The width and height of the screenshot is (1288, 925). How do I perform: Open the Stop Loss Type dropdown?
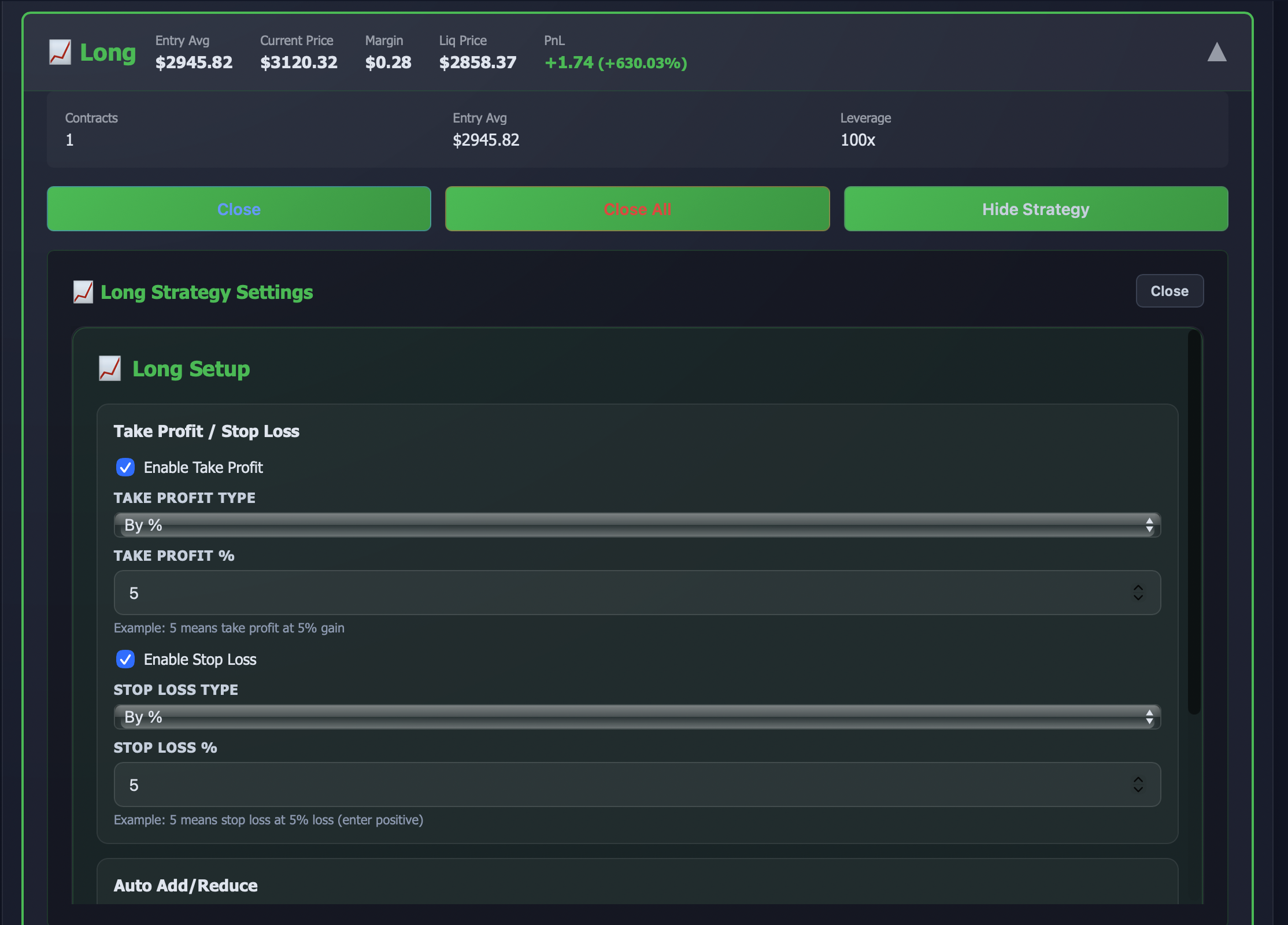coord(636,717)
